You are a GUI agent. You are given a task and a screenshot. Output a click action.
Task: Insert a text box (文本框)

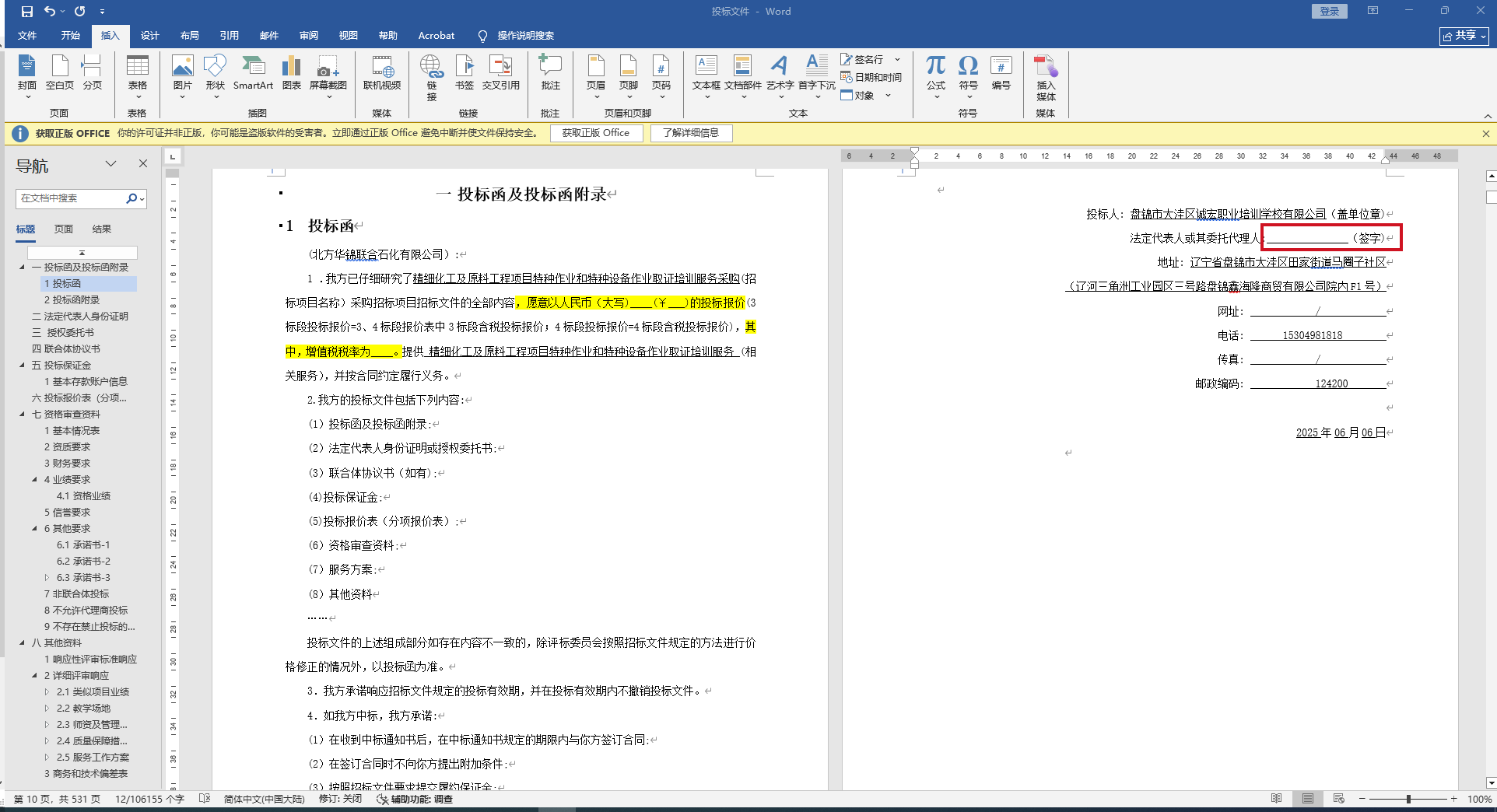pyautogui.click(x=706, y=76)
